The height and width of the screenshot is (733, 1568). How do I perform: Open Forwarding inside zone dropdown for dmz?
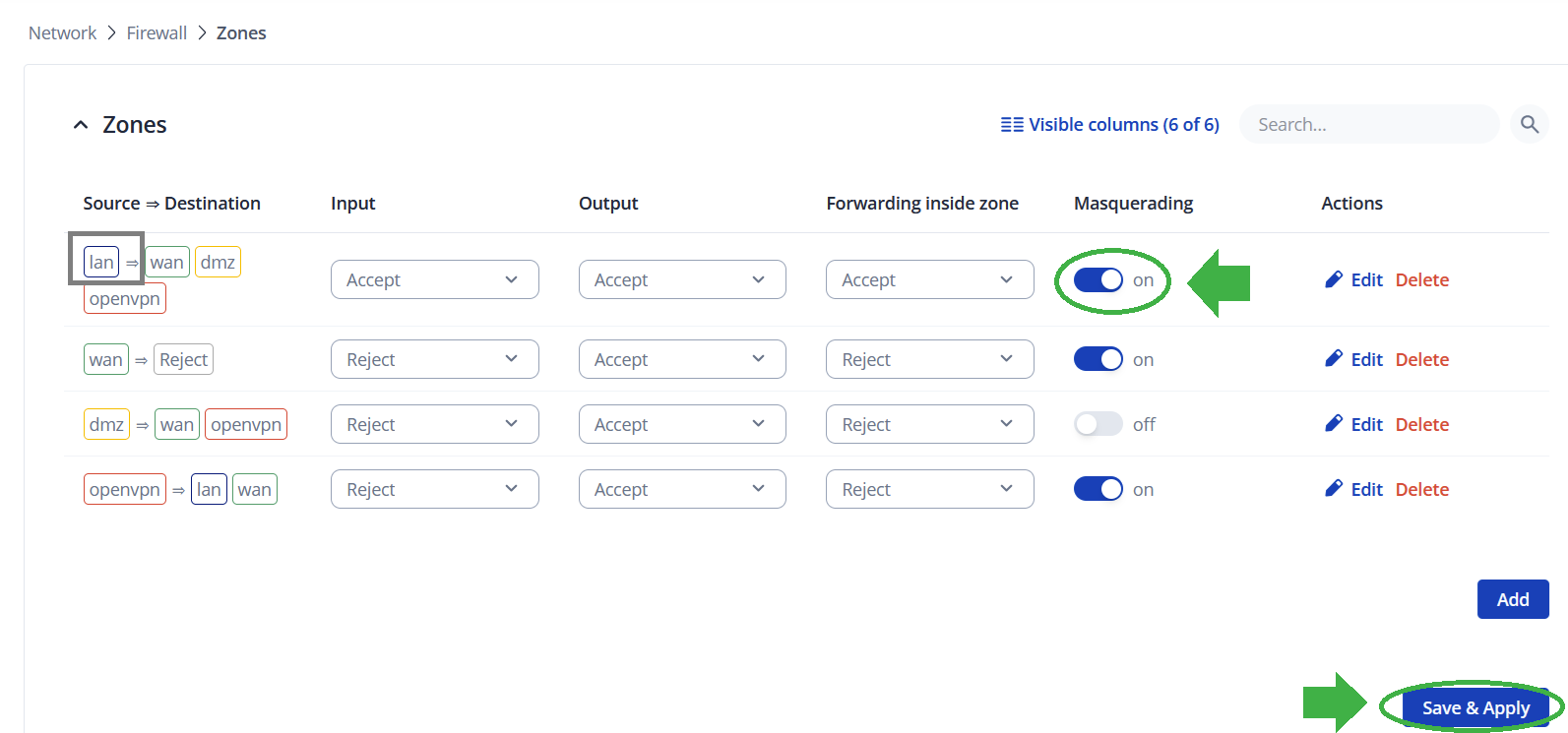click(930, 424)
